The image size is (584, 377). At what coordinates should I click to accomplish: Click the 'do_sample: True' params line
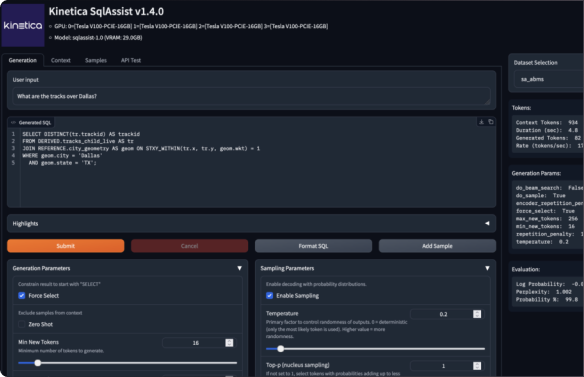click(x=540, y=196)
